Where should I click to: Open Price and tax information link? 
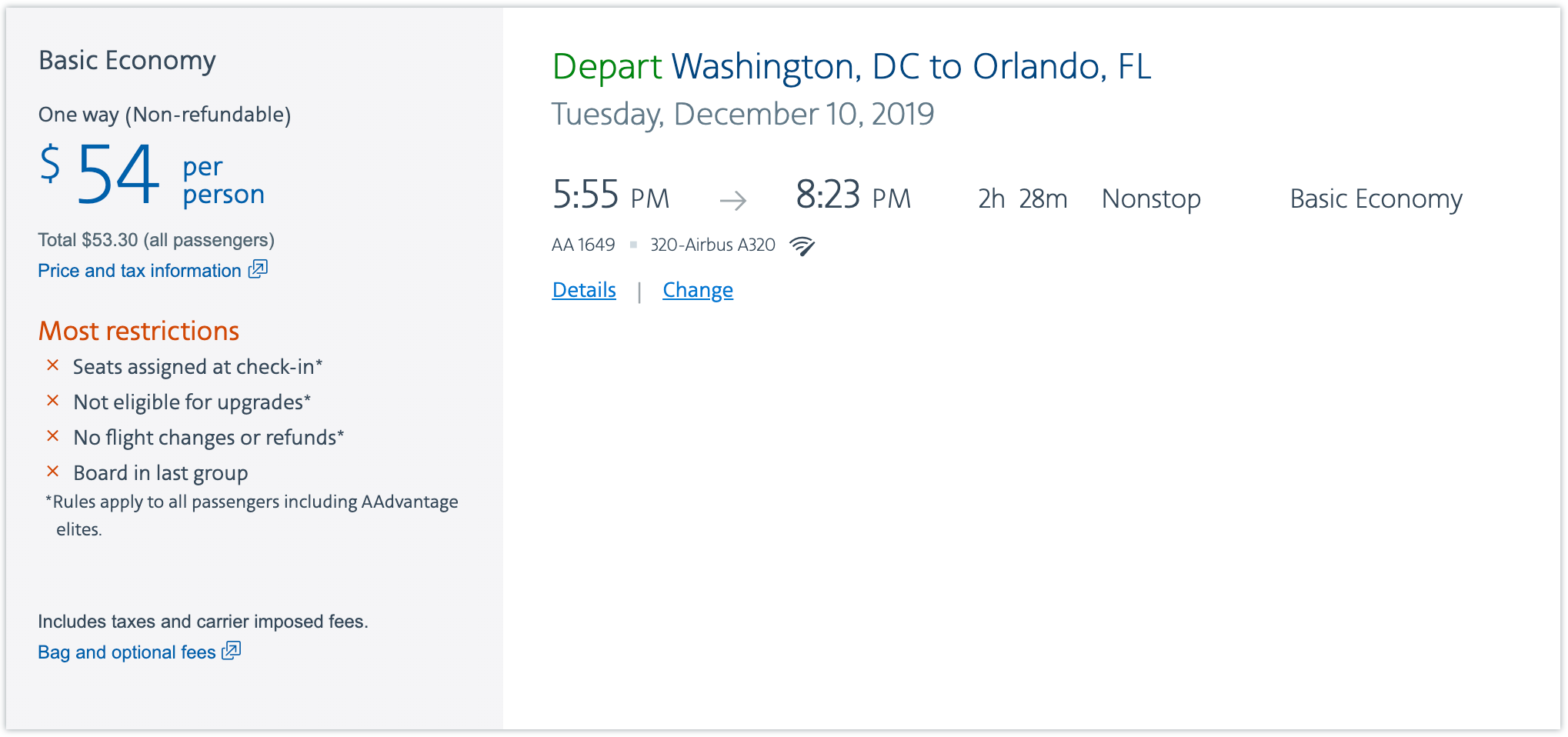point(139,271)
